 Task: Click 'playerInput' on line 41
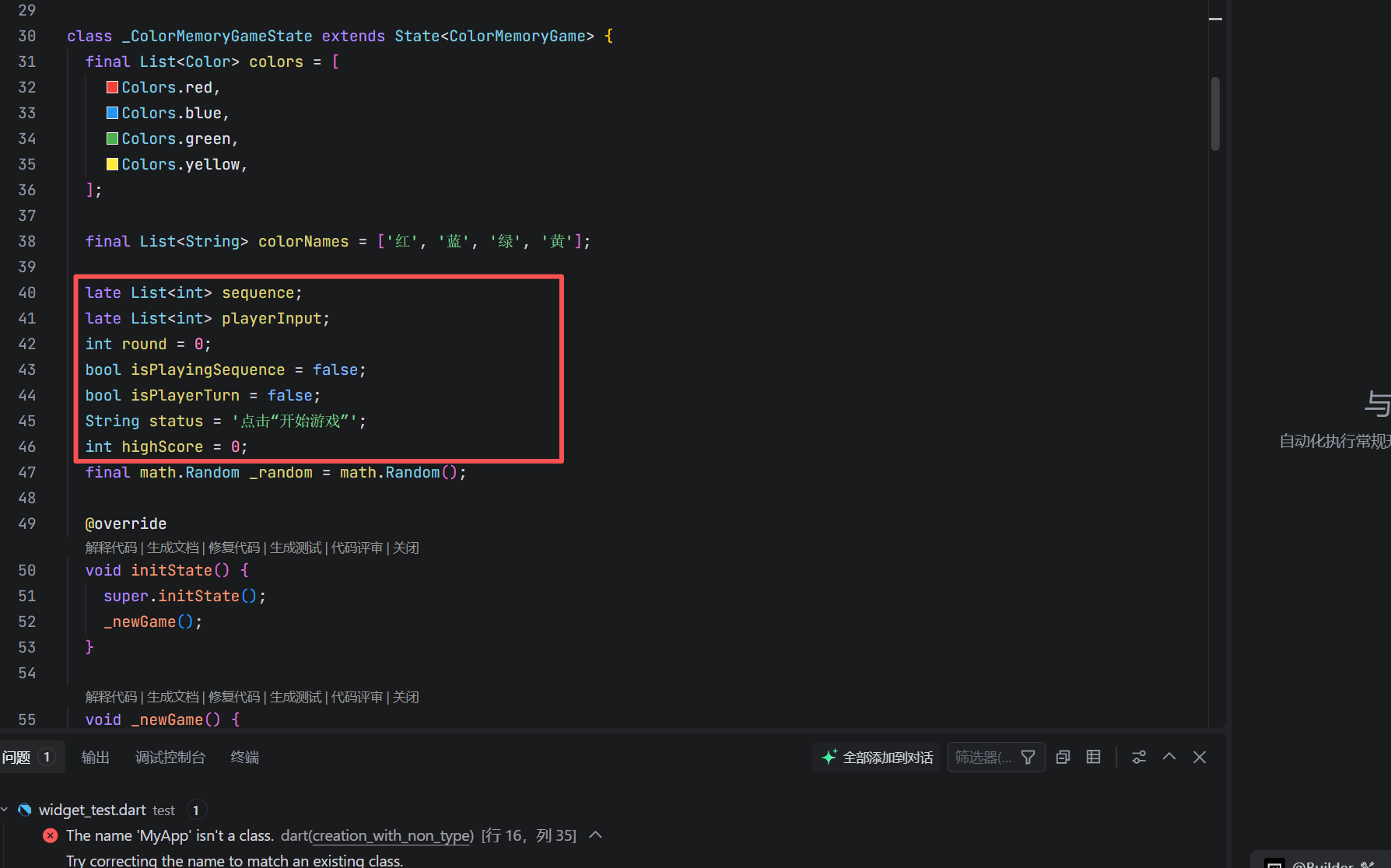272,318
